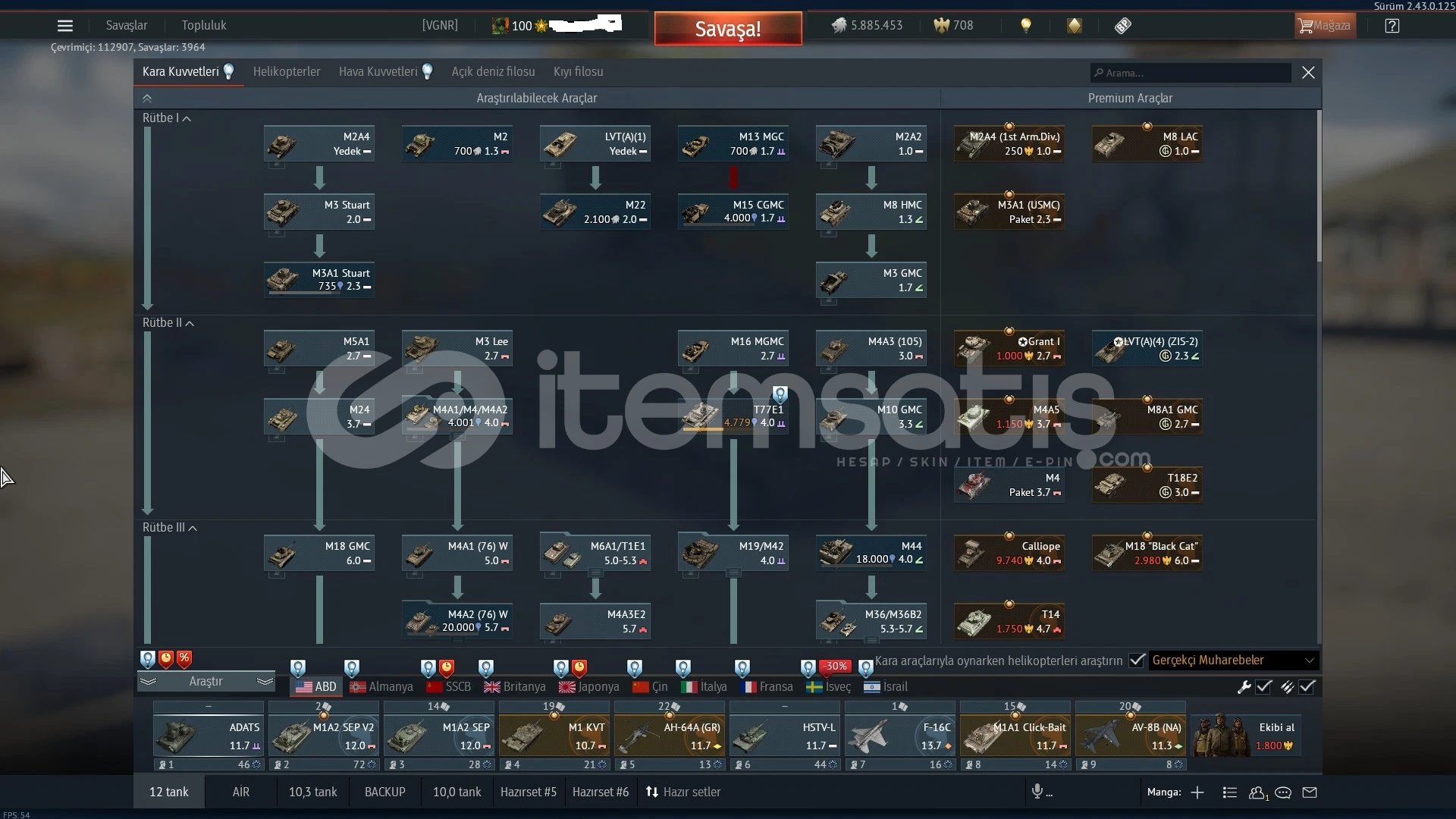Select the AH-64A (GR) crew slot
Image resolution: width=1456 pixels, height=819 pixels.
(670, 736)
